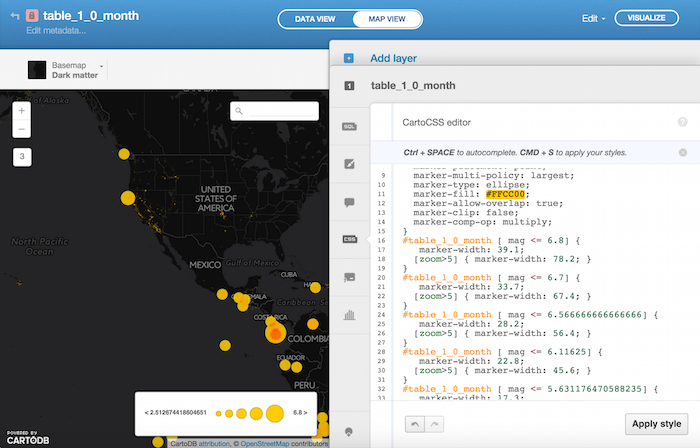Viewport: 700px width, 448px height.
Task: Go back using the return arrow icon
Action: click(x=15, y=16)
